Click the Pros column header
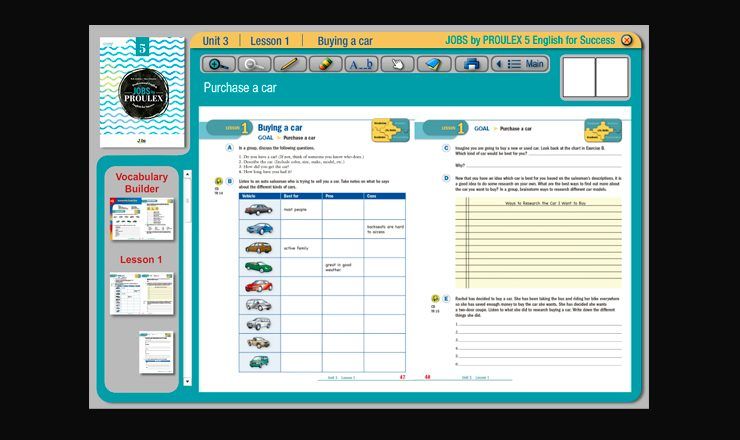This screenshot has width=740, height=440. [x=343, y=196]
